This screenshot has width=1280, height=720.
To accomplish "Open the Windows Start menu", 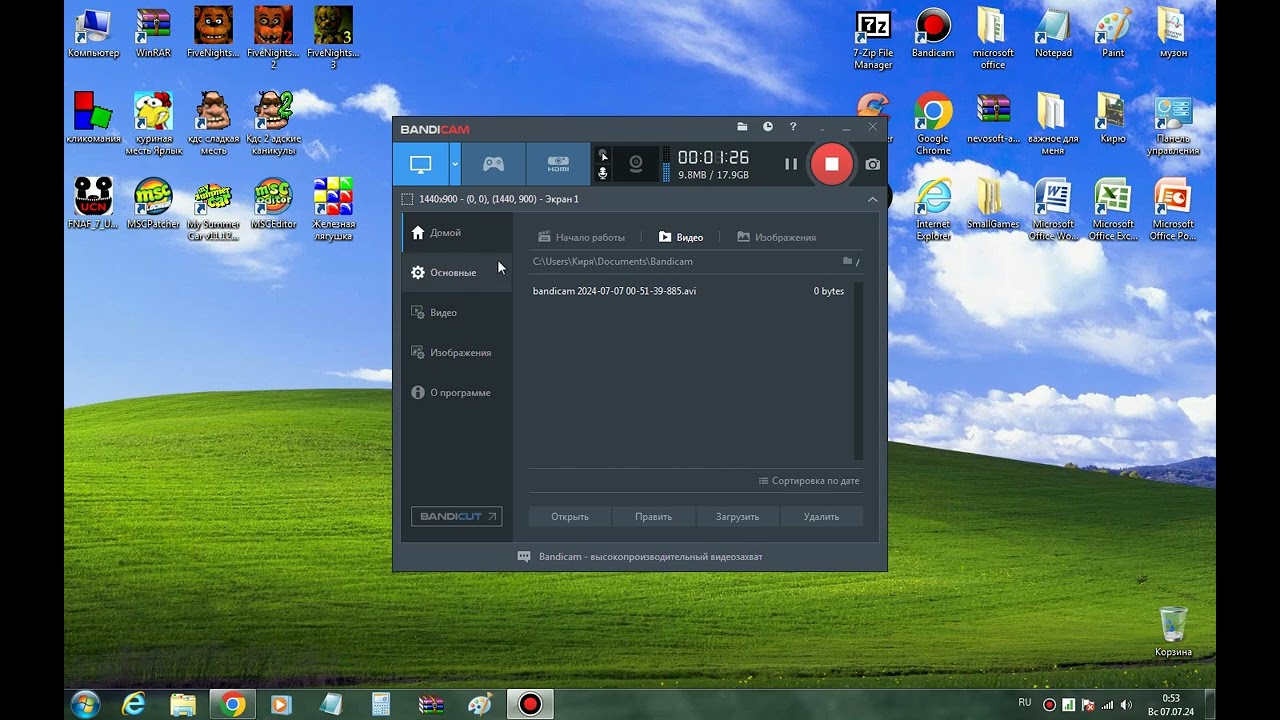I will click(x=85, y=704).
